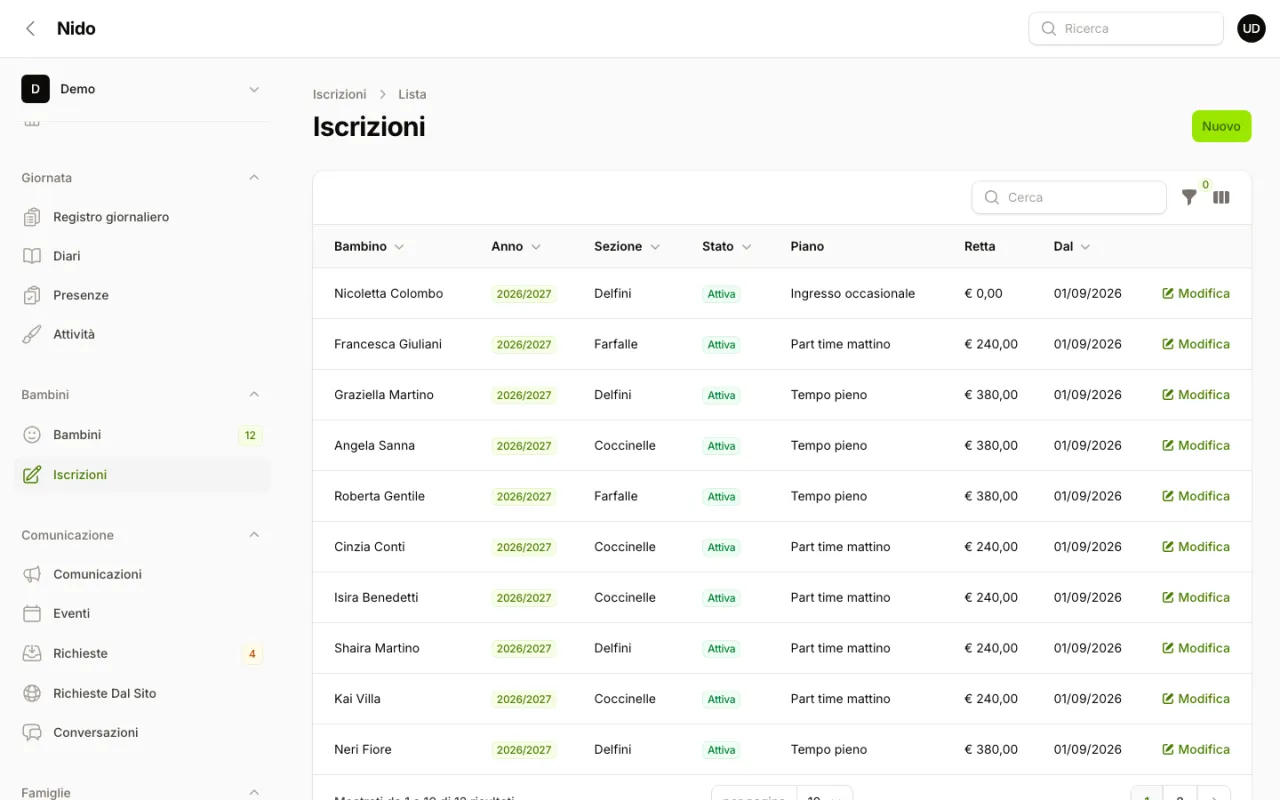Open Conversazioni chat item
Image resolution: width=1280 pixels, height=800 pixels.
pyautogui.click(x=142, y=732)
